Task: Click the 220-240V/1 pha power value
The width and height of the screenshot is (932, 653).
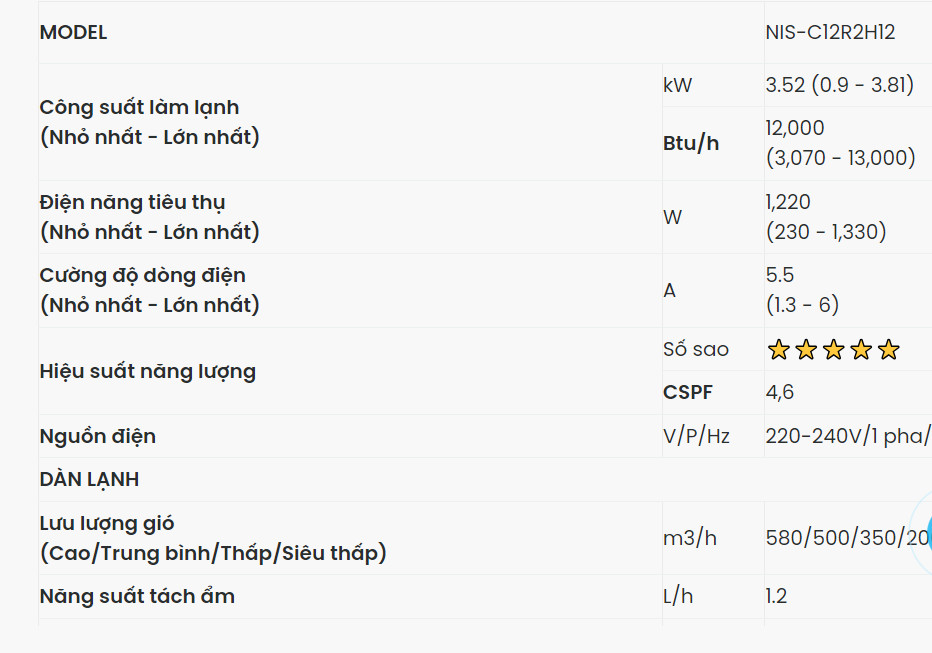Action: pyautogui.click(x=847, y=436)
